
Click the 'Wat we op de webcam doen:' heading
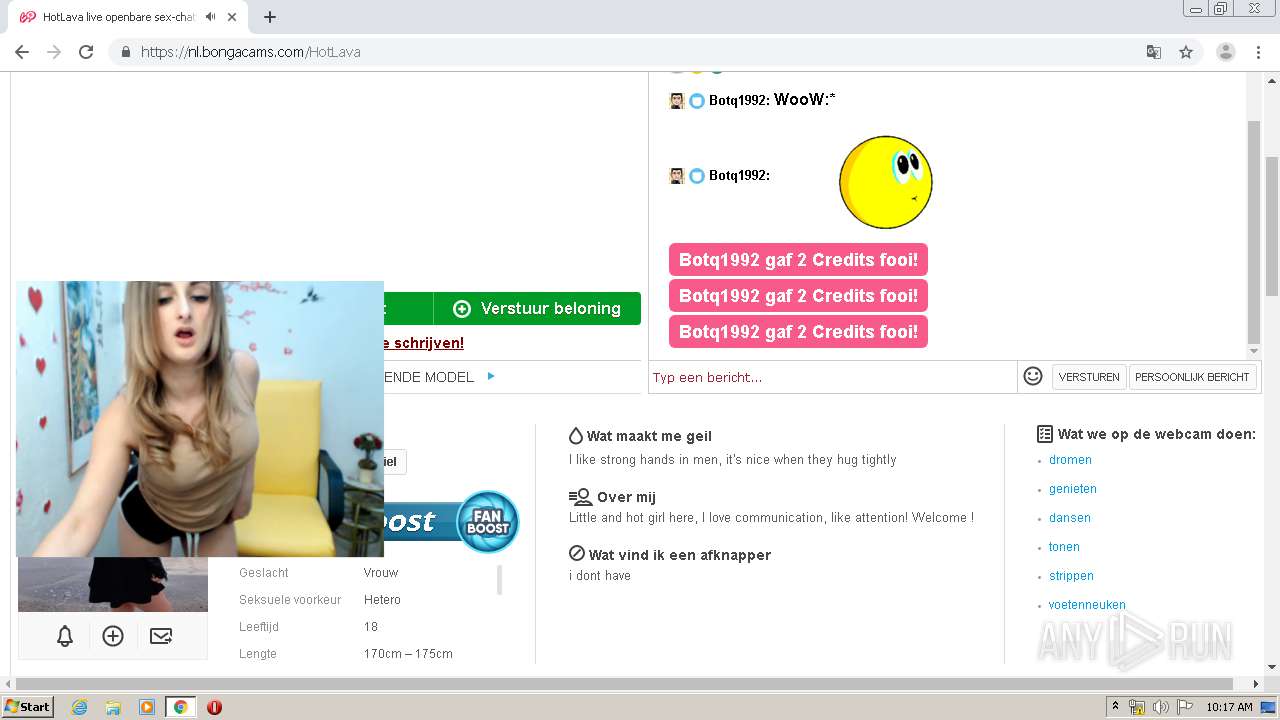[1157, 434]
